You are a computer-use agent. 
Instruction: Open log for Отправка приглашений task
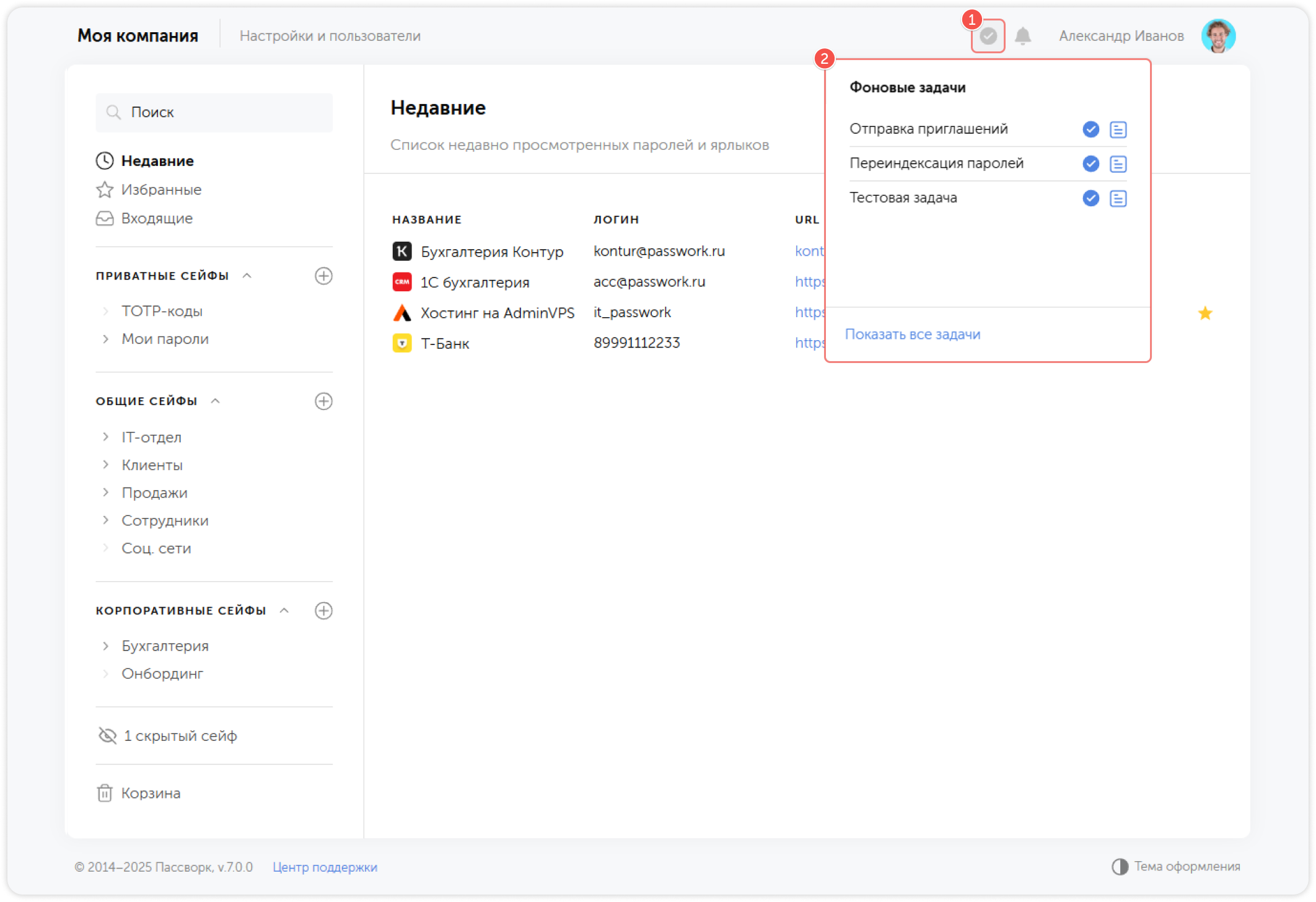click(1118, 129)
